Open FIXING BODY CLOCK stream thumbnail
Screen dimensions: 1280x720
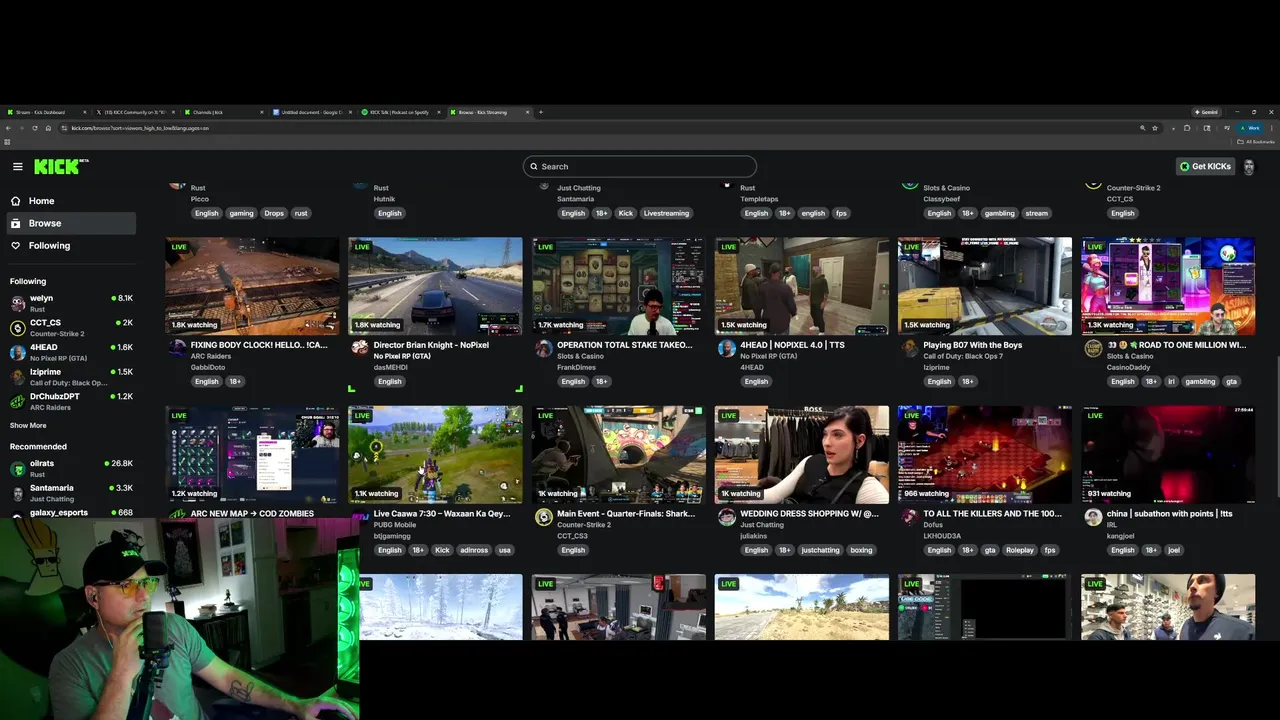pos(252,286)
